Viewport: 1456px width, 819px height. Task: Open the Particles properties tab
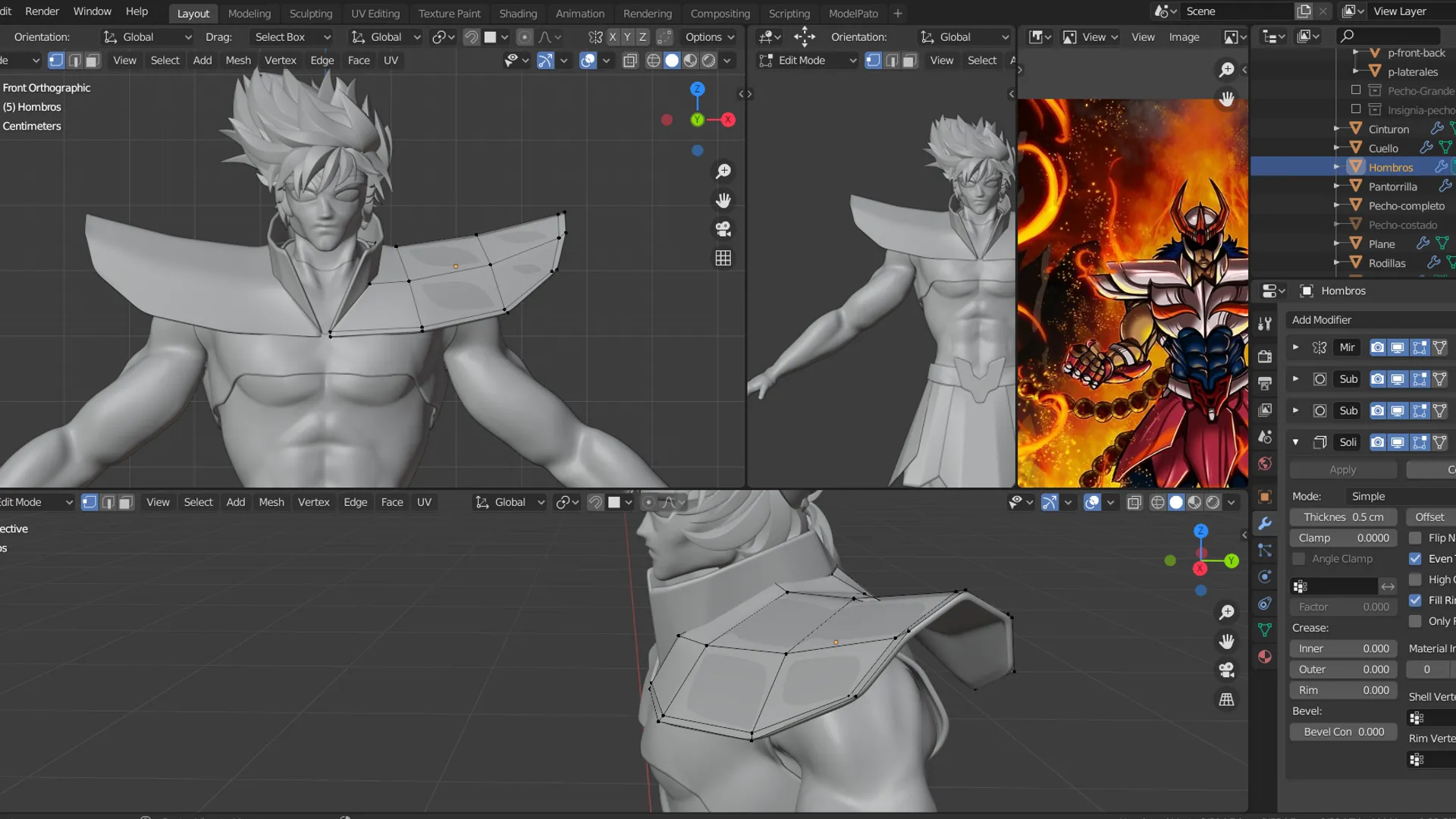tap(1264, 551)
